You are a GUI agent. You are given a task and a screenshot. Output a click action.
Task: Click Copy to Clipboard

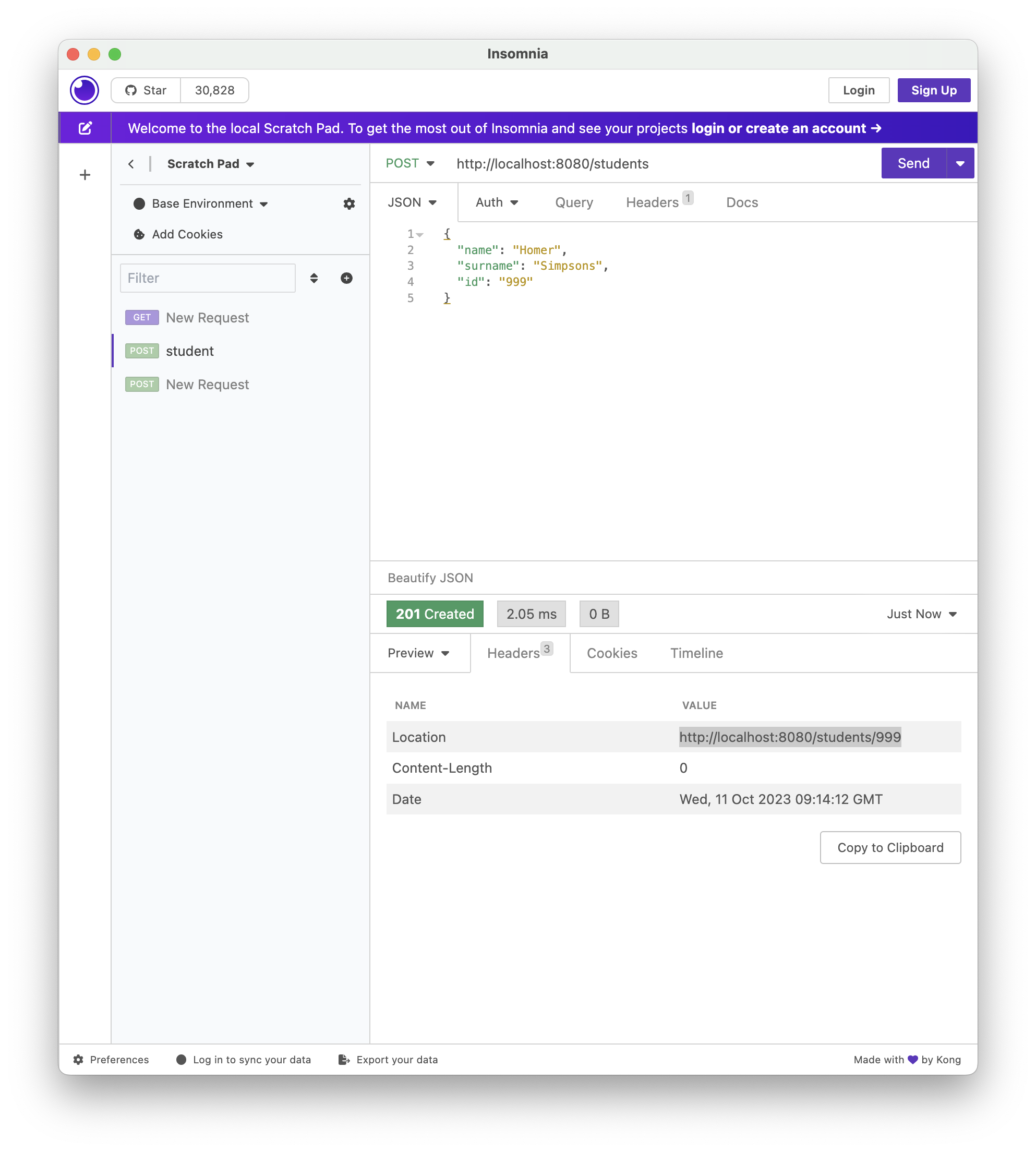tap(890, 847)
